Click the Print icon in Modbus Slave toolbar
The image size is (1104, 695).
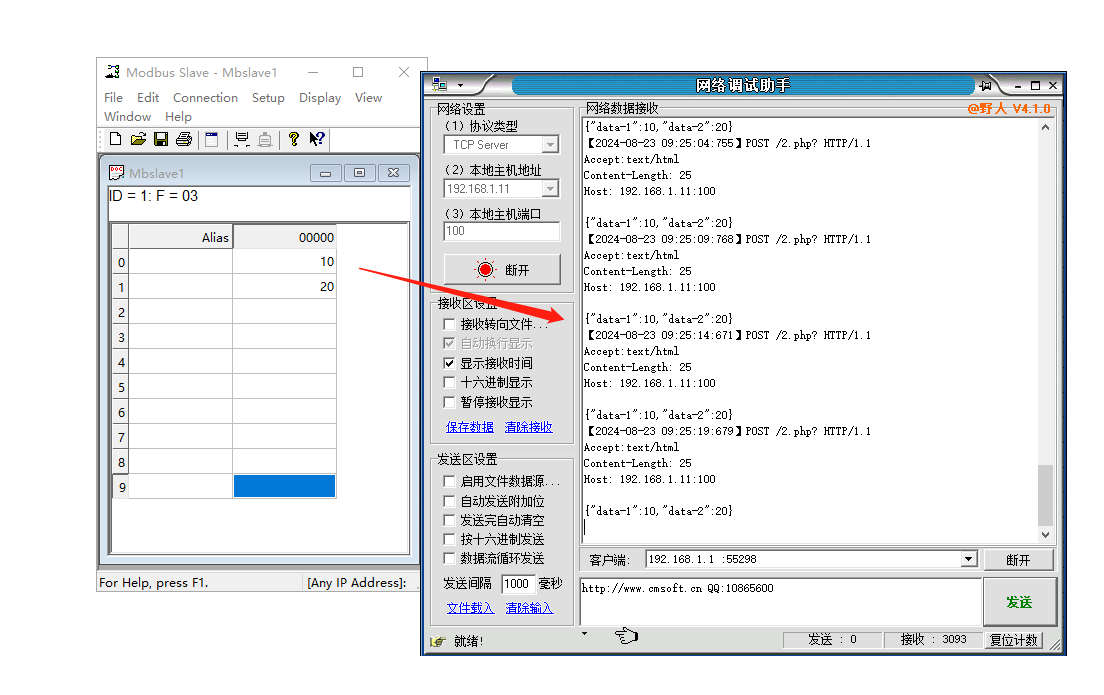(184, 139)
